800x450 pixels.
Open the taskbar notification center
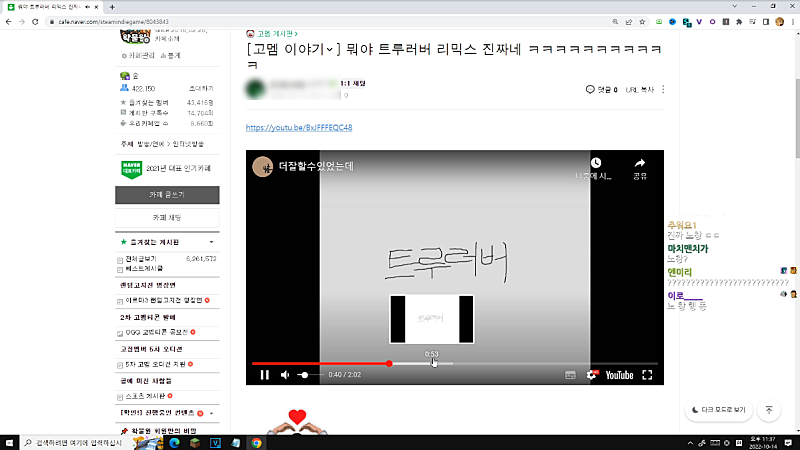pyautogui.click(x=788, y=443)
